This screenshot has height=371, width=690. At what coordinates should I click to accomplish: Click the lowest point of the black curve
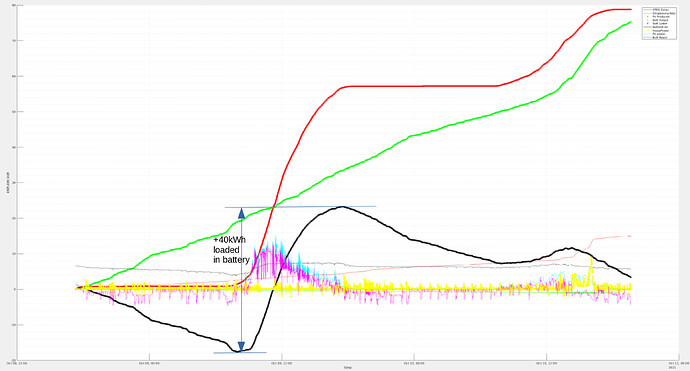click(x=238, y=351)
